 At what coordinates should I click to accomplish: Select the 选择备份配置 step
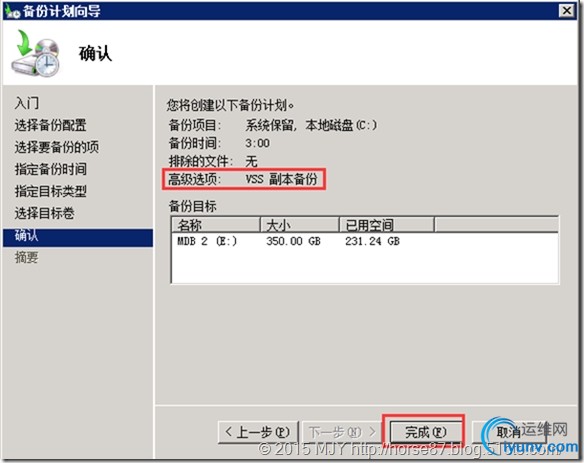click(x=50, y=125)
